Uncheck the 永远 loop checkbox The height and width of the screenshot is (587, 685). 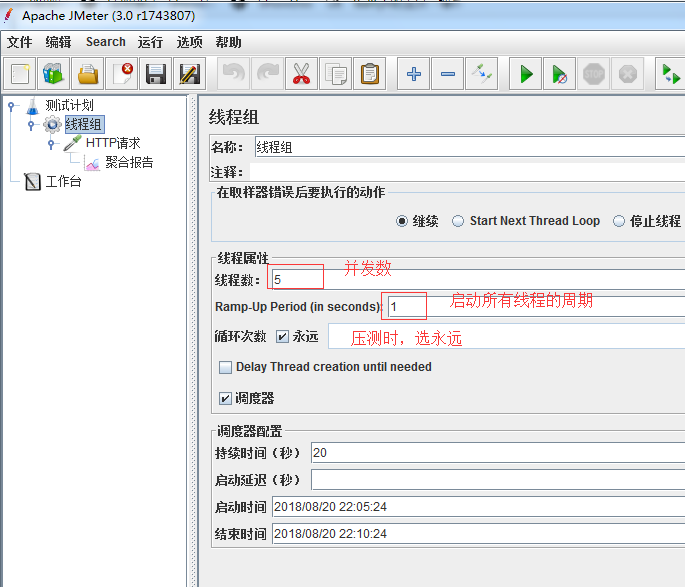pyautogui.click(x=282, y=337)
